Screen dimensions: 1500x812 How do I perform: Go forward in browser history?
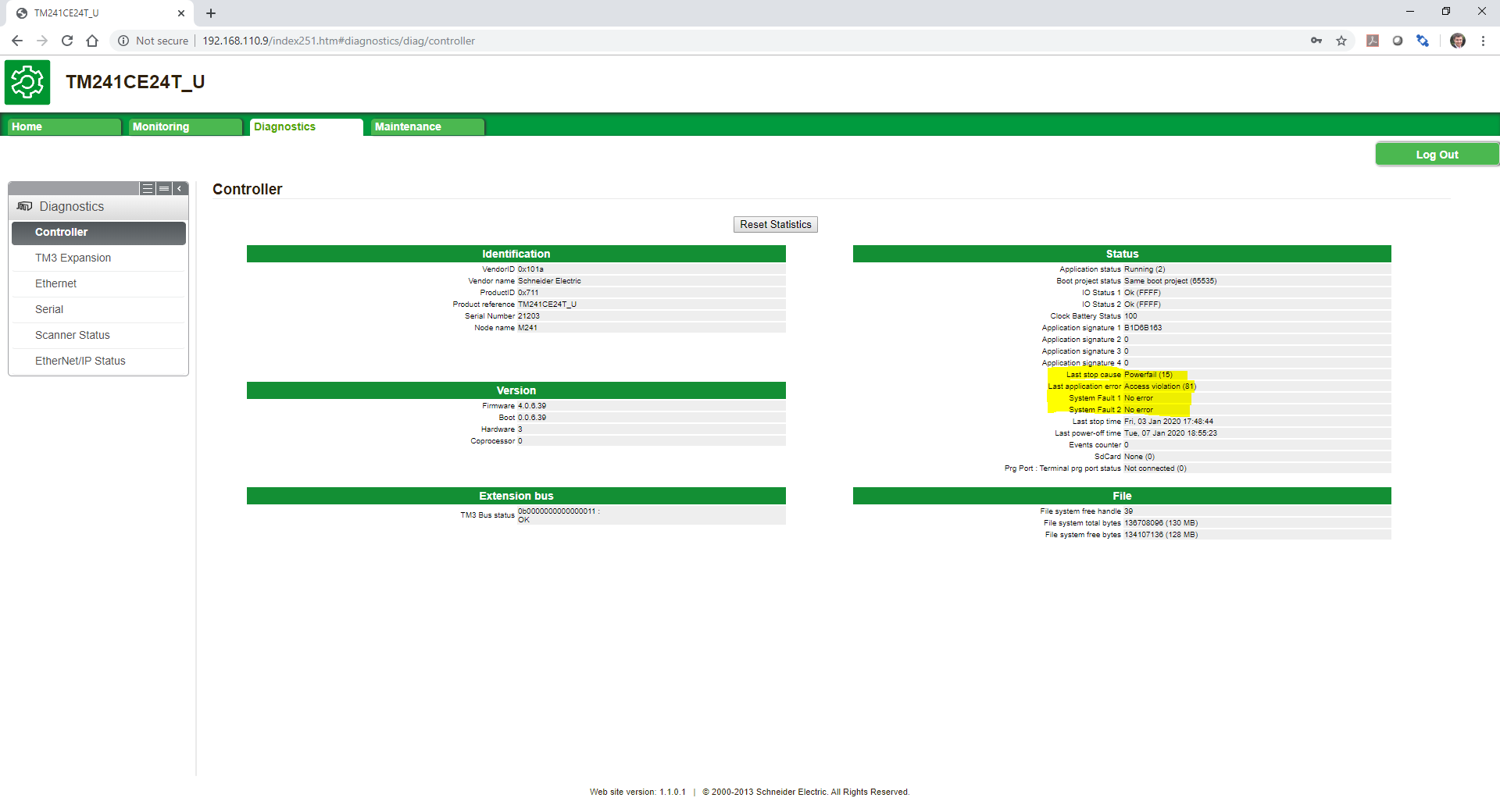click(42, 41)
